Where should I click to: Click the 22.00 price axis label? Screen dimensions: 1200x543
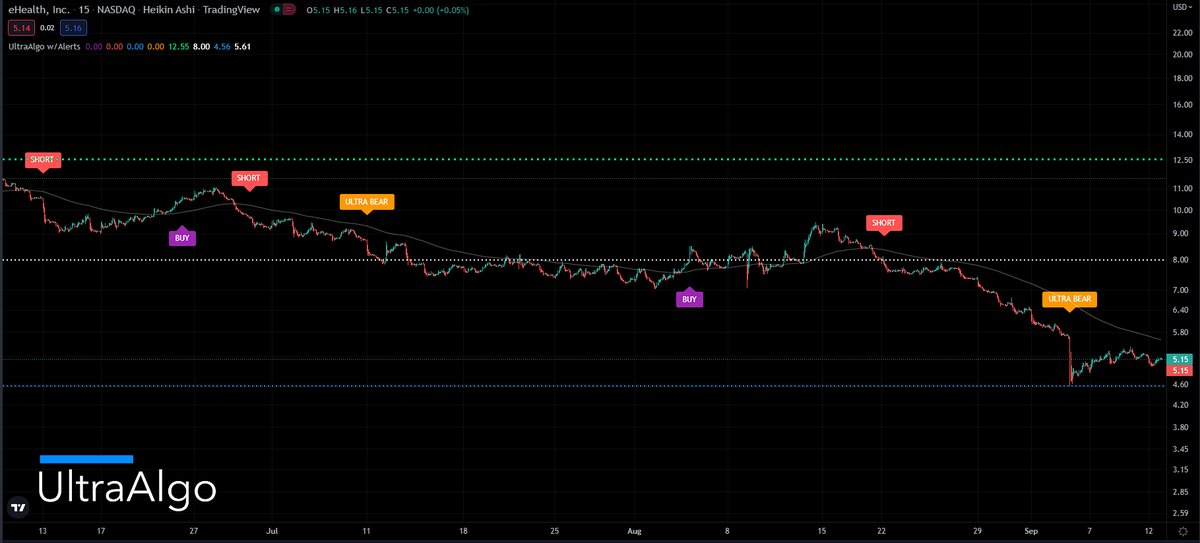tap(1181, 33)
